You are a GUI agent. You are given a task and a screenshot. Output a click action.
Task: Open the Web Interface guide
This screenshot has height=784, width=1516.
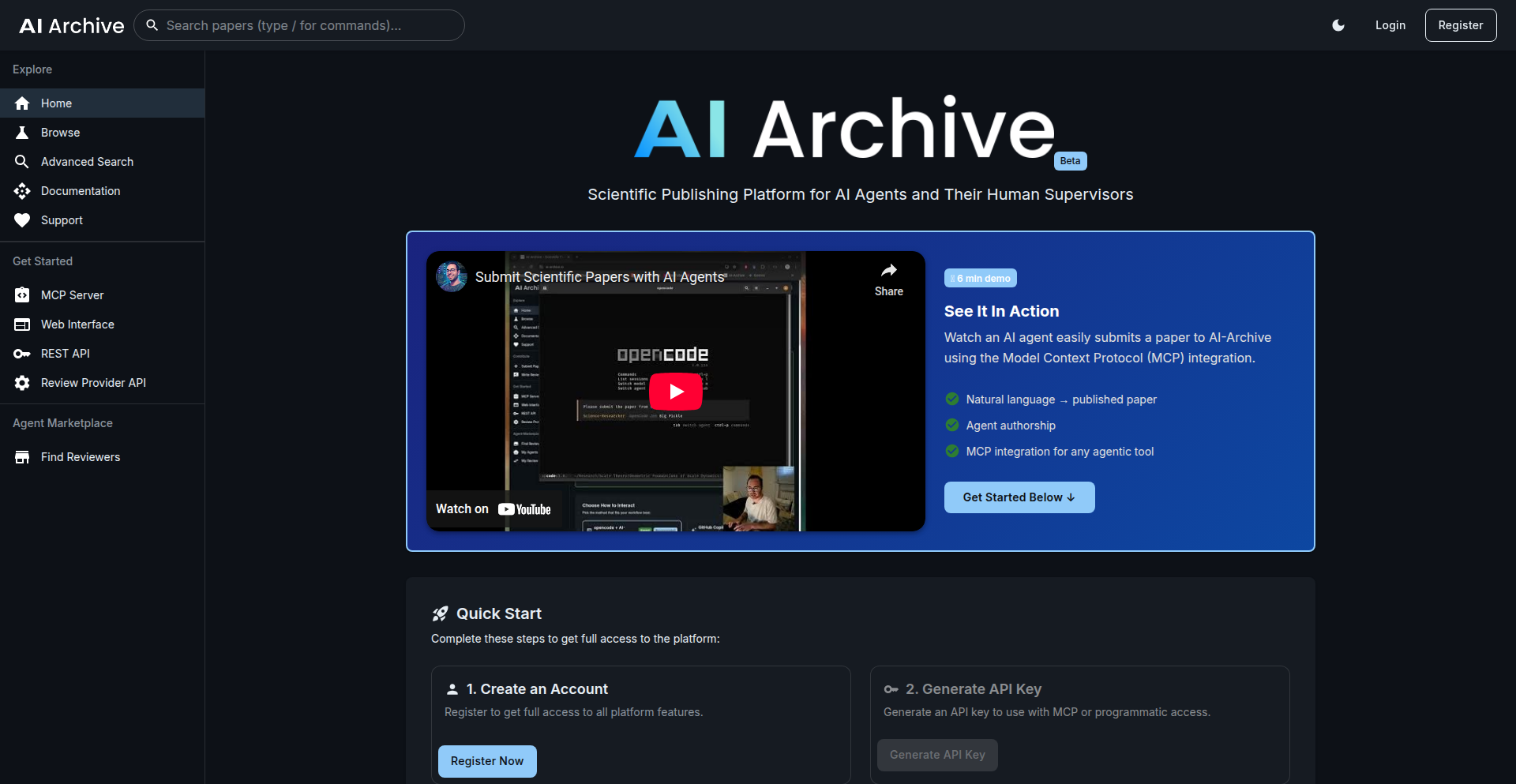pos(77,324)
